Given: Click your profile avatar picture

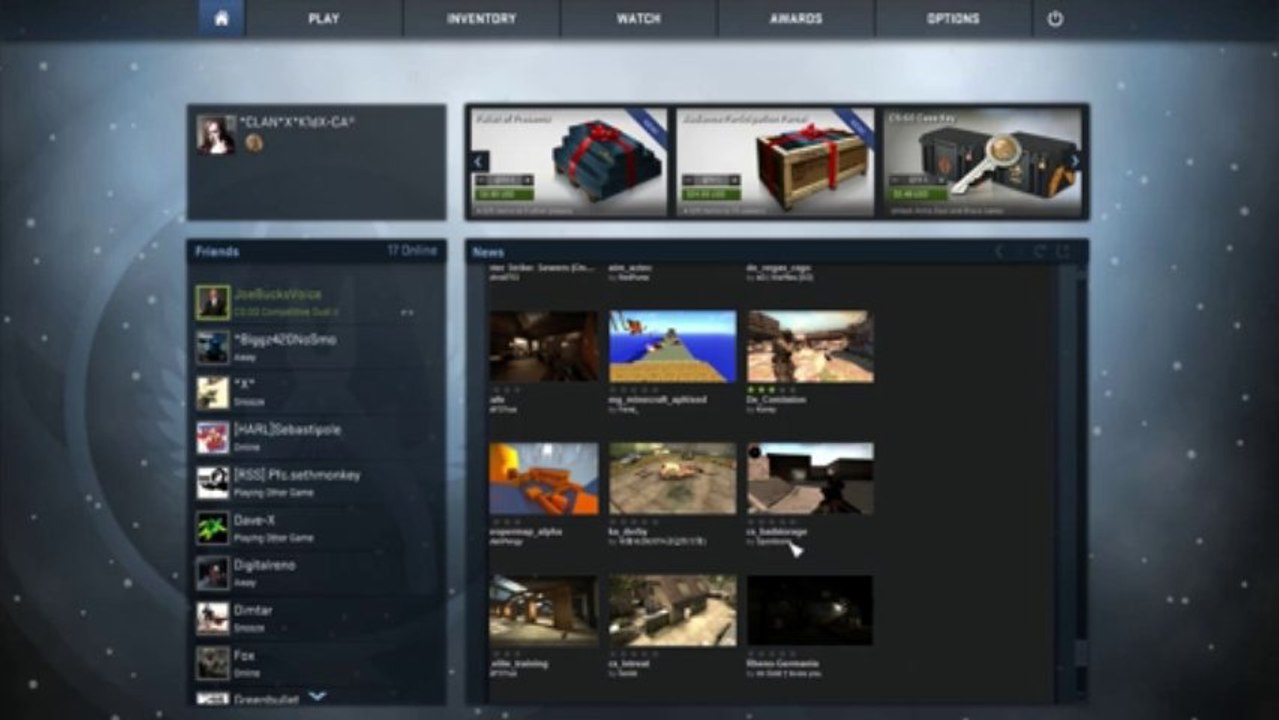Looking at the screenshot, I should pyautogui.click(x=215, y=134).
